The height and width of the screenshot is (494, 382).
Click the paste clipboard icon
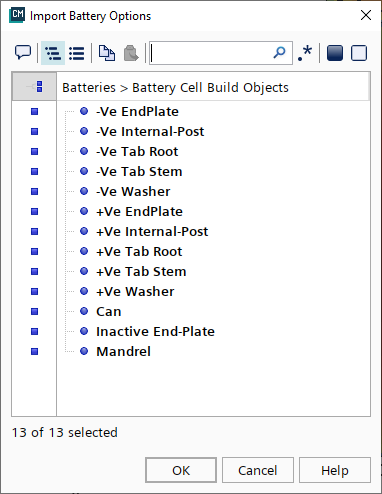131,53
